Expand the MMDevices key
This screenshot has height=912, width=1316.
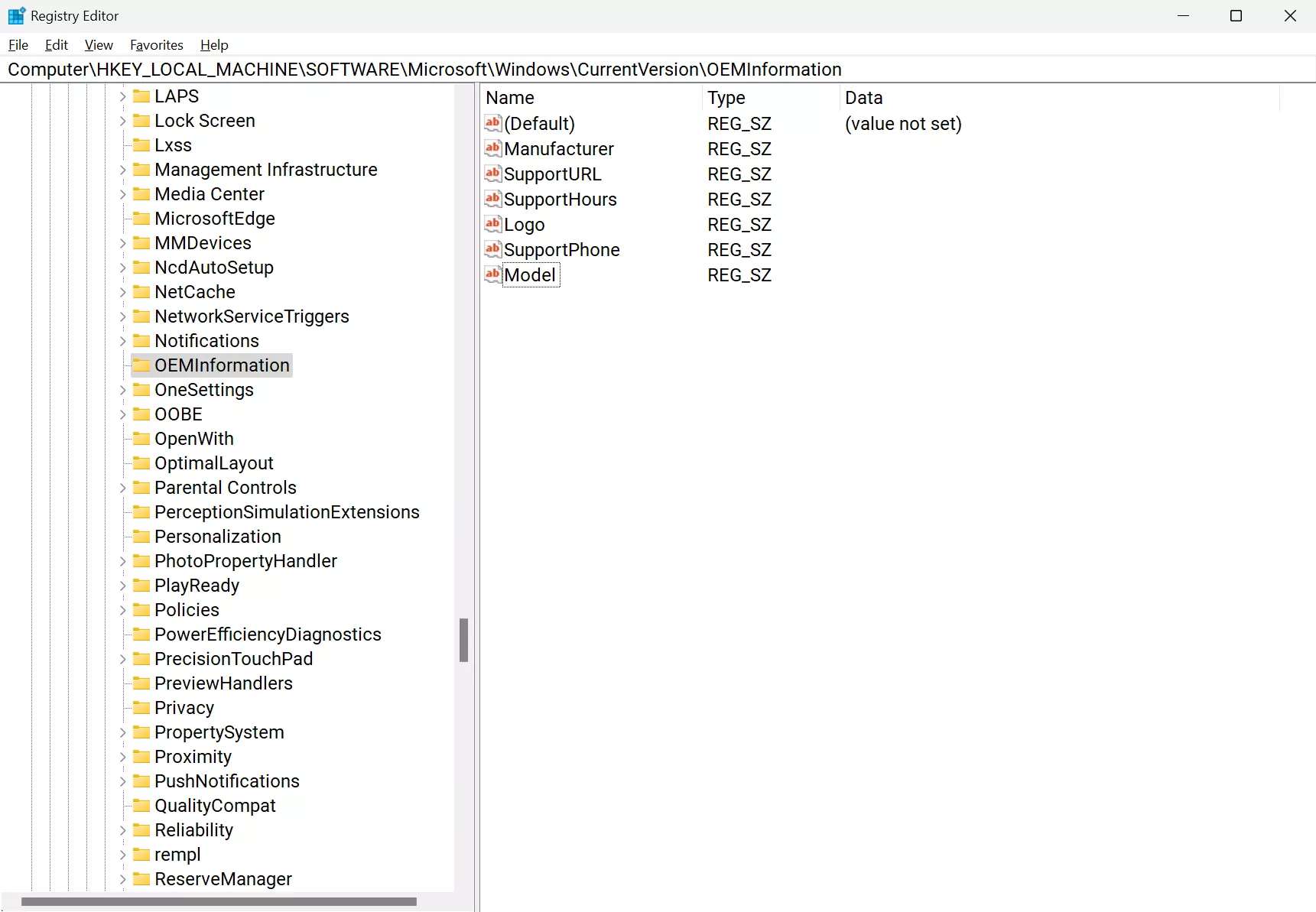[122, 243]
